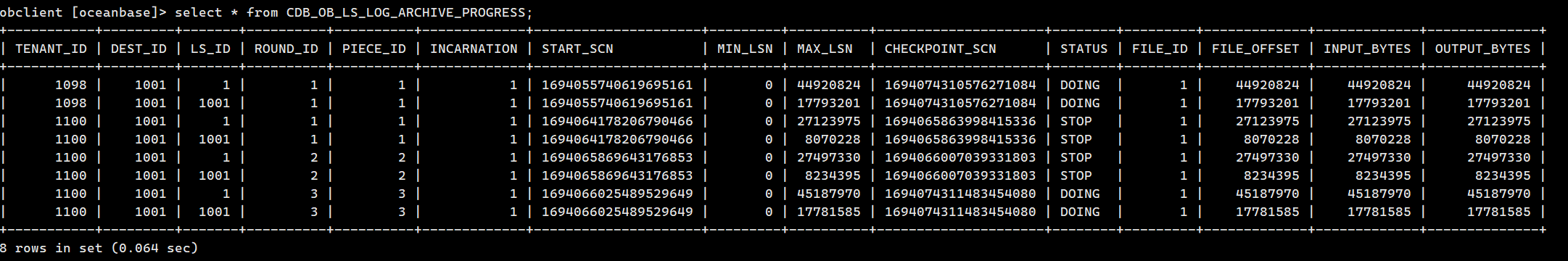The width and height of the screenshot is (1568, 261).
Task: Click CHECKPOINT_SCN in the MAX_LSN 27123975 row
Action: (x=960, y=121)
